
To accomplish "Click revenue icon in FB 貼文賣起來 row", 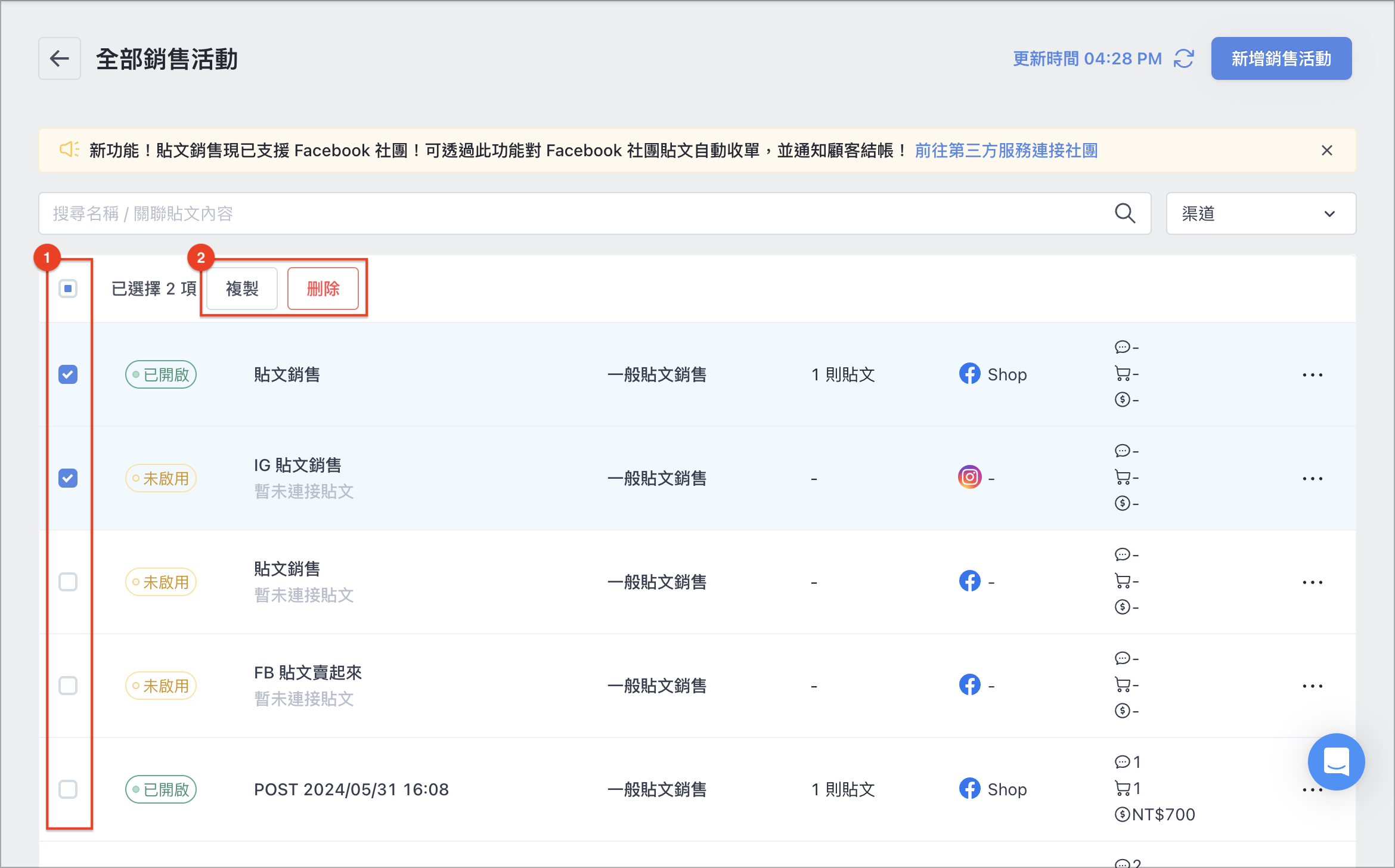I will [1122, 711].
